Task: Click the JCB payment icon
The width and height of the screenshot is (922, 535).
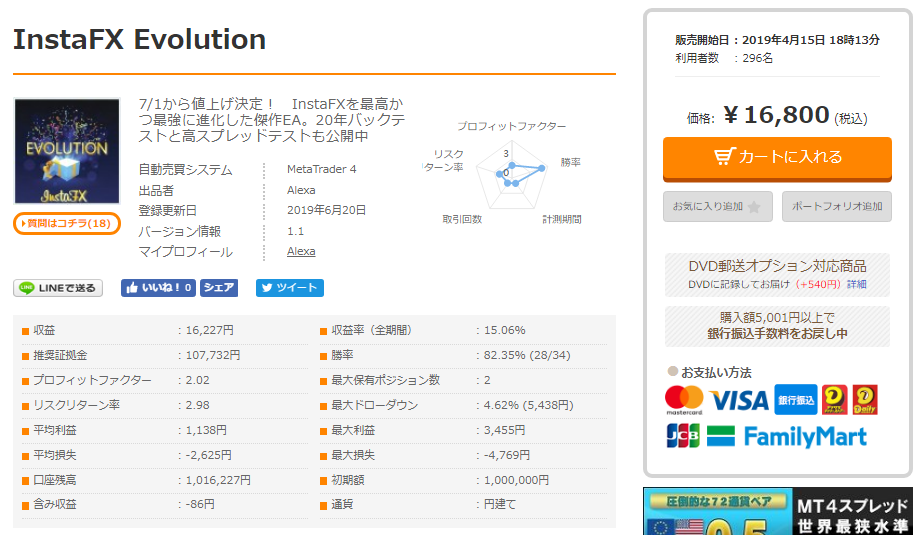Action: click(x=683, y=436)
